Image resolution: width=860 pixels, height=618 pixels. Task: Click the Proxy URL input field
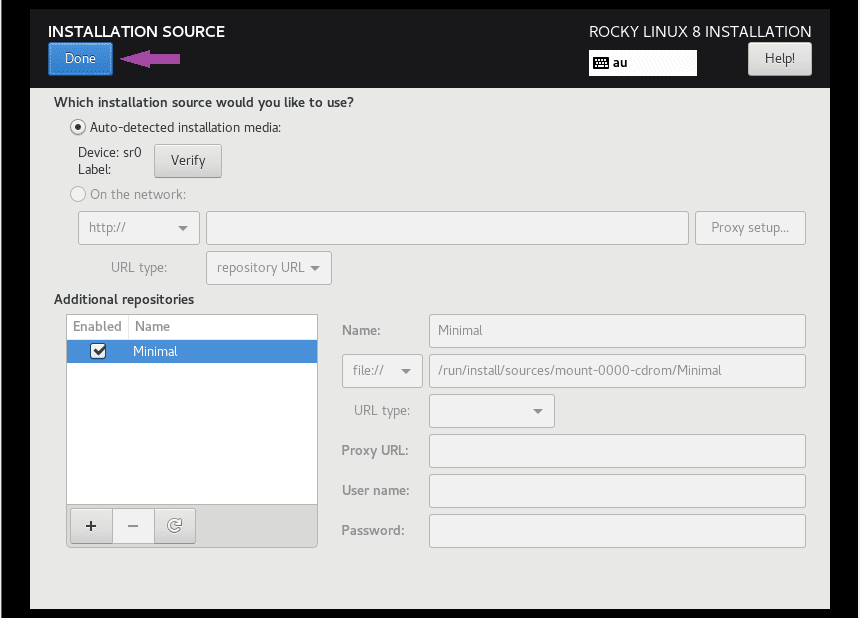[617, 451]
